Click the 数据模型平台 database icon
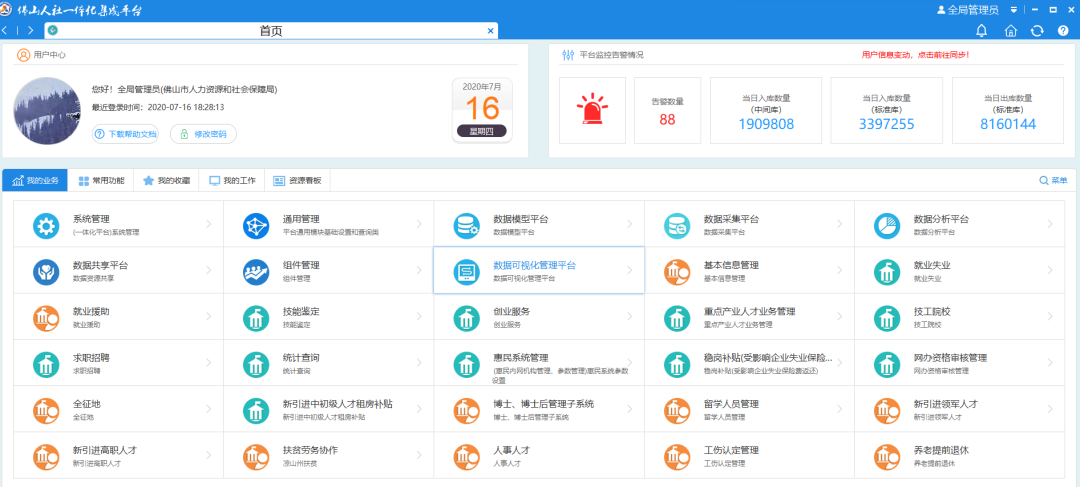Screen dimensions: 1080x487 (x=467, y=225)
